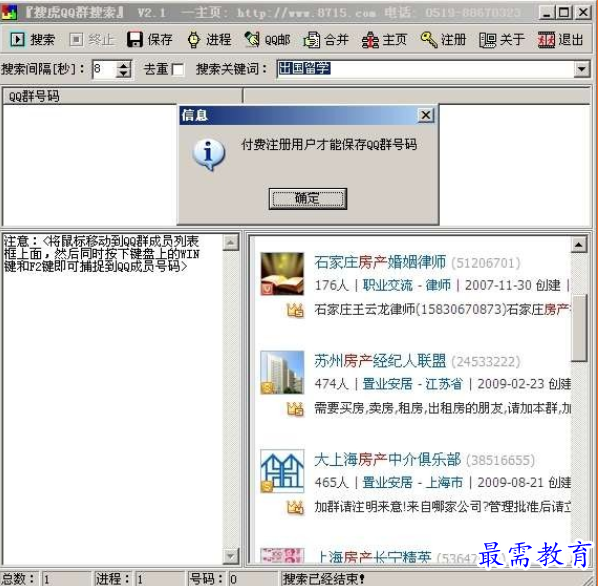The width and height of the screenshot is (600, 586).
Task: Click the app logo icon in title bar
Action: coord(10,13)
